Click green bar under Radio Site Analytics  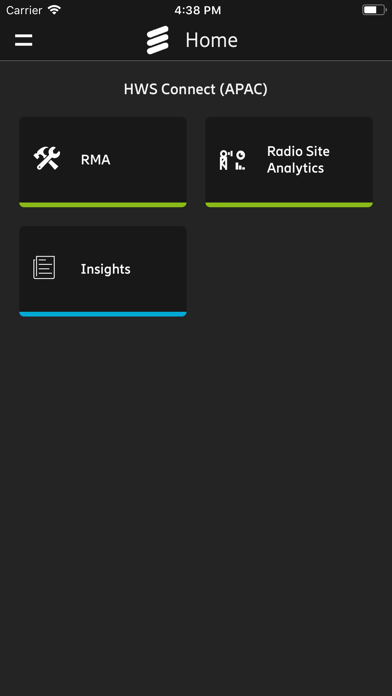click(289, 205)
